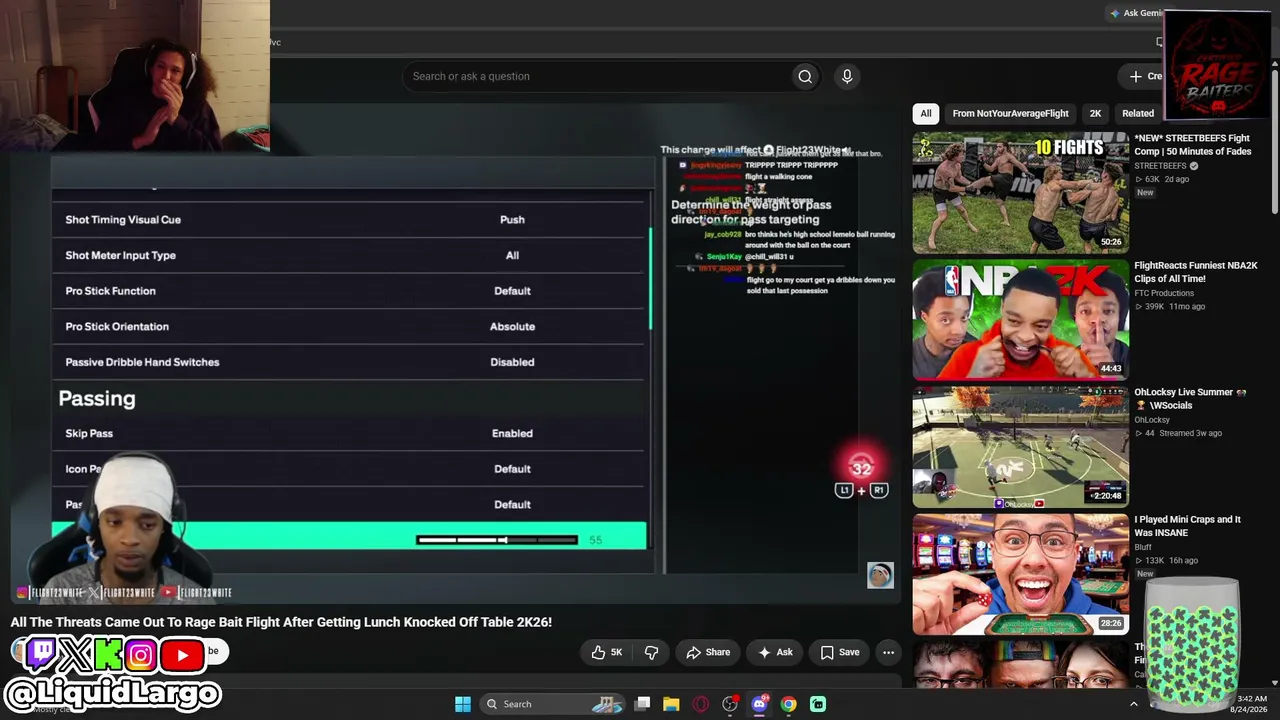Focus the YouTube search box
1280x720 pixels.
click(x=595, y=76)
